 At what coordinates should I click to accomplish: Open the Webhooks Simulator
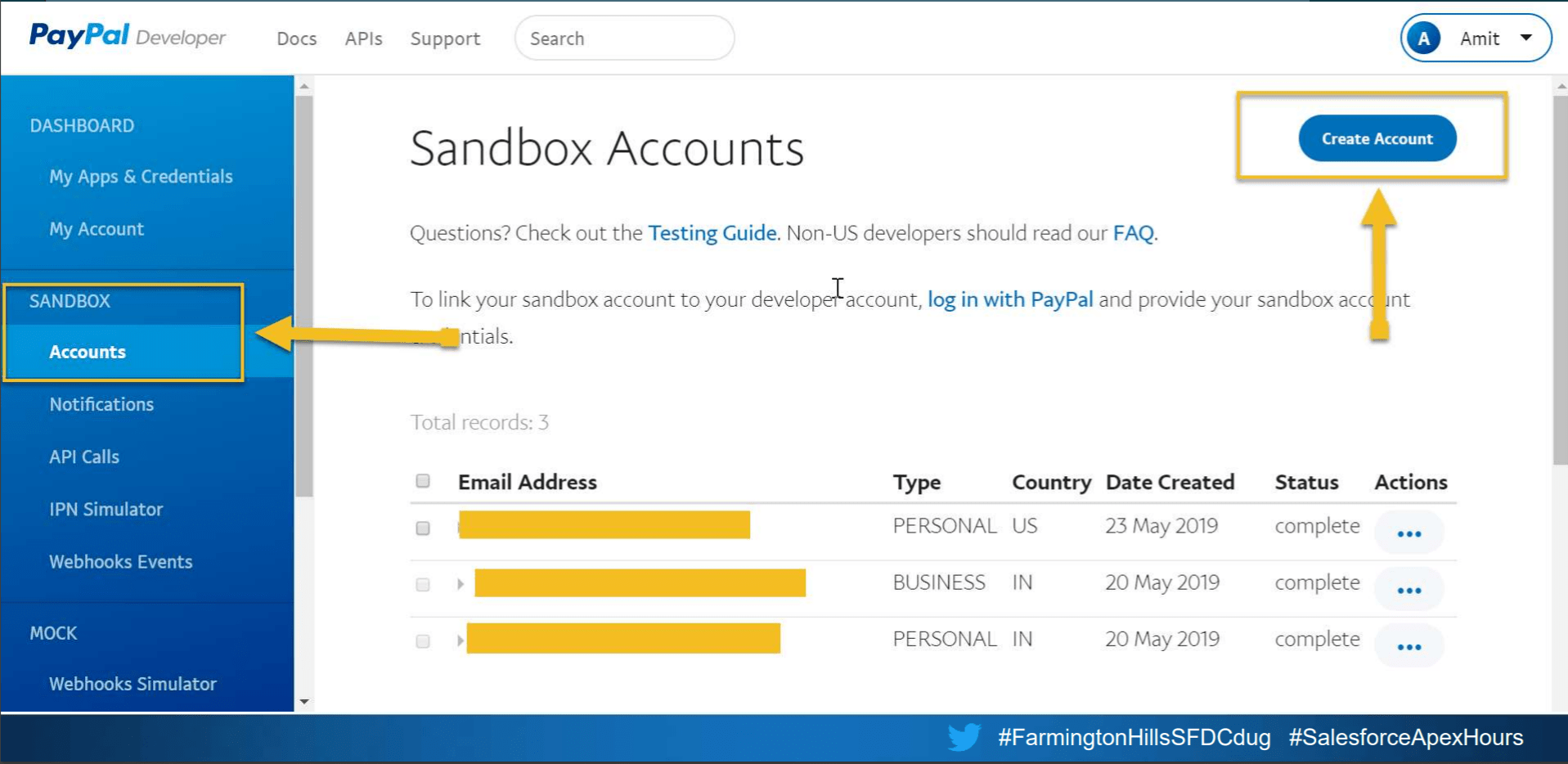(133, 684)
